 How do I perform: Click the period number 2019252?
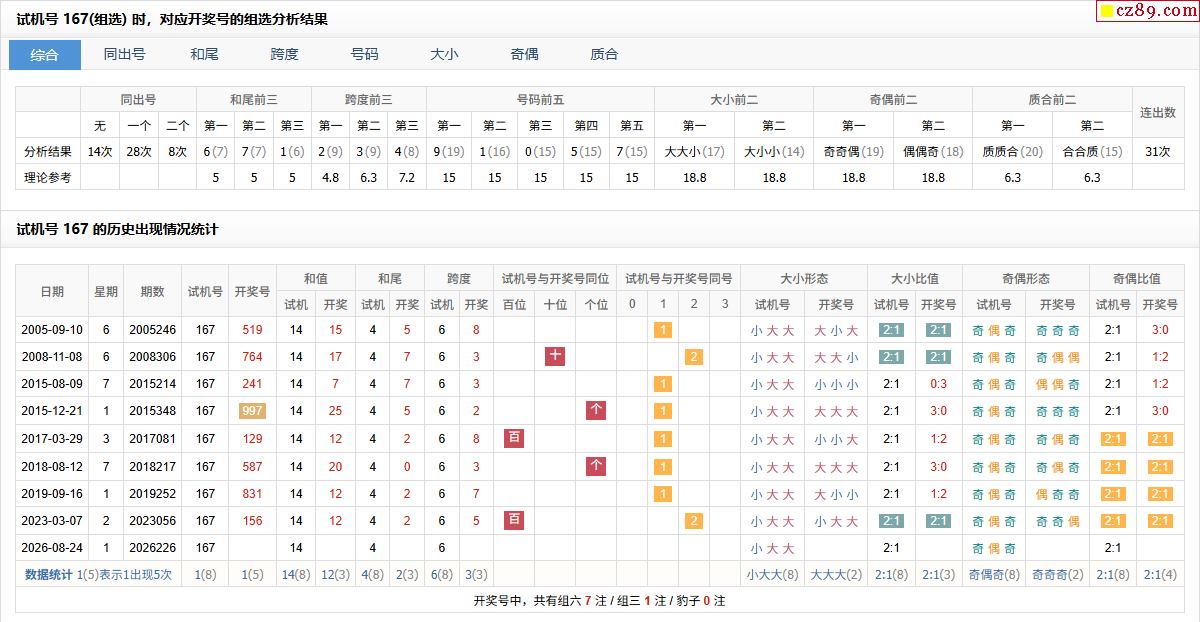[152, 493]
